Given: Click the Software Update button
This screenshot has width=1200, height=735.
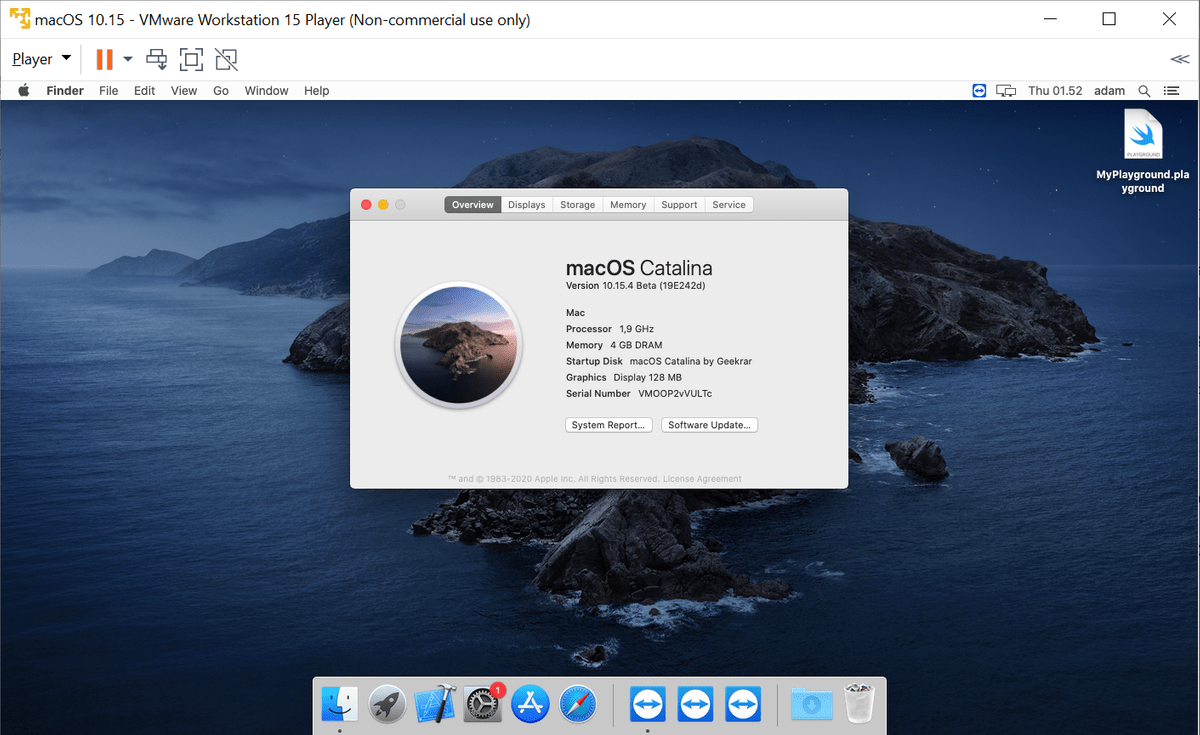Looking at the screenshot, I should [709, 424].
